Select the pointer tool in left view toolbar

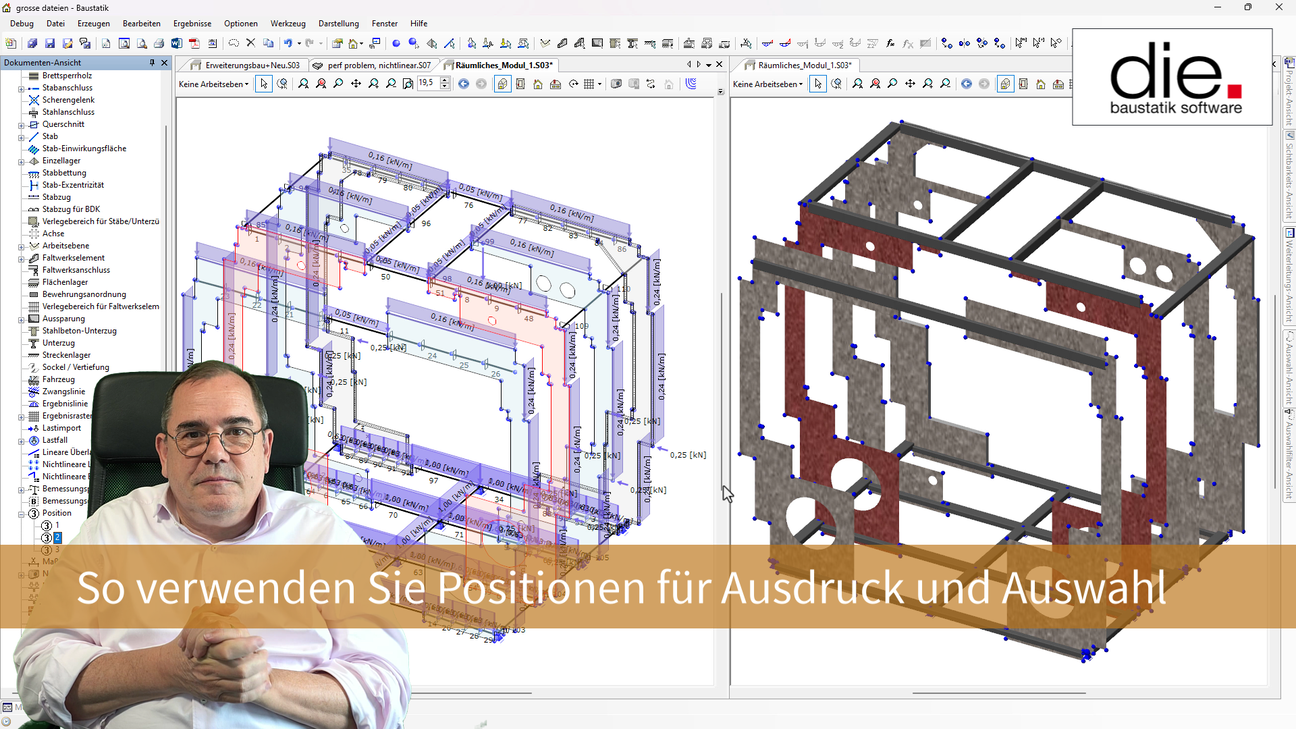click(x=264, y=84)
